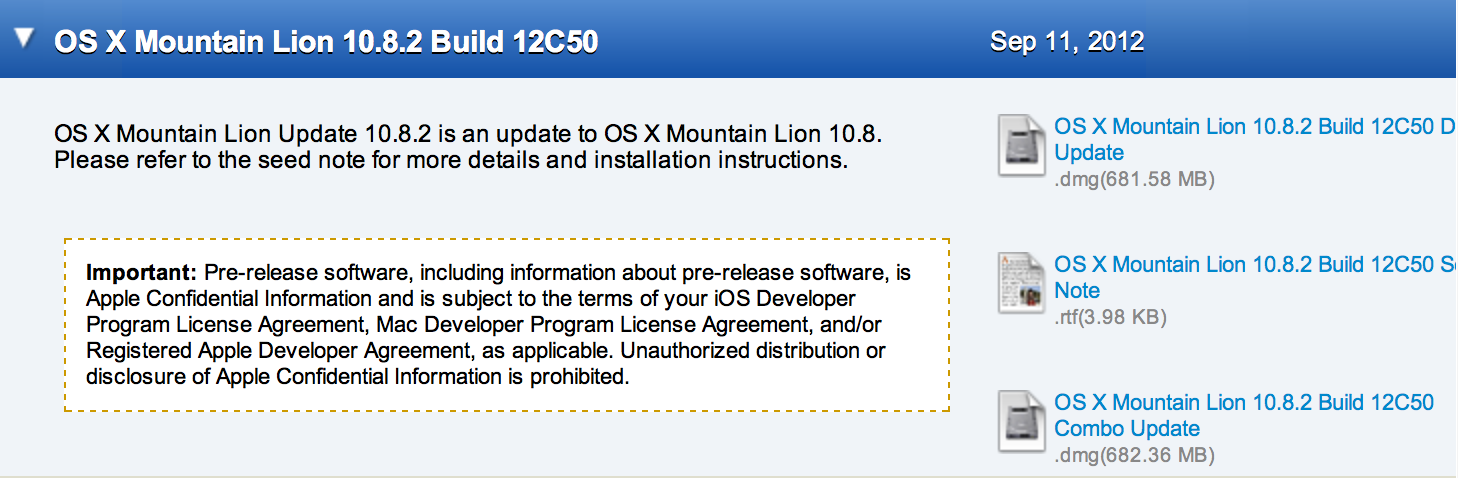The width and height of the screenshot is (1458, 478).
Task: Click the disk image icon for Combo Update
Action: [1022, 421]
